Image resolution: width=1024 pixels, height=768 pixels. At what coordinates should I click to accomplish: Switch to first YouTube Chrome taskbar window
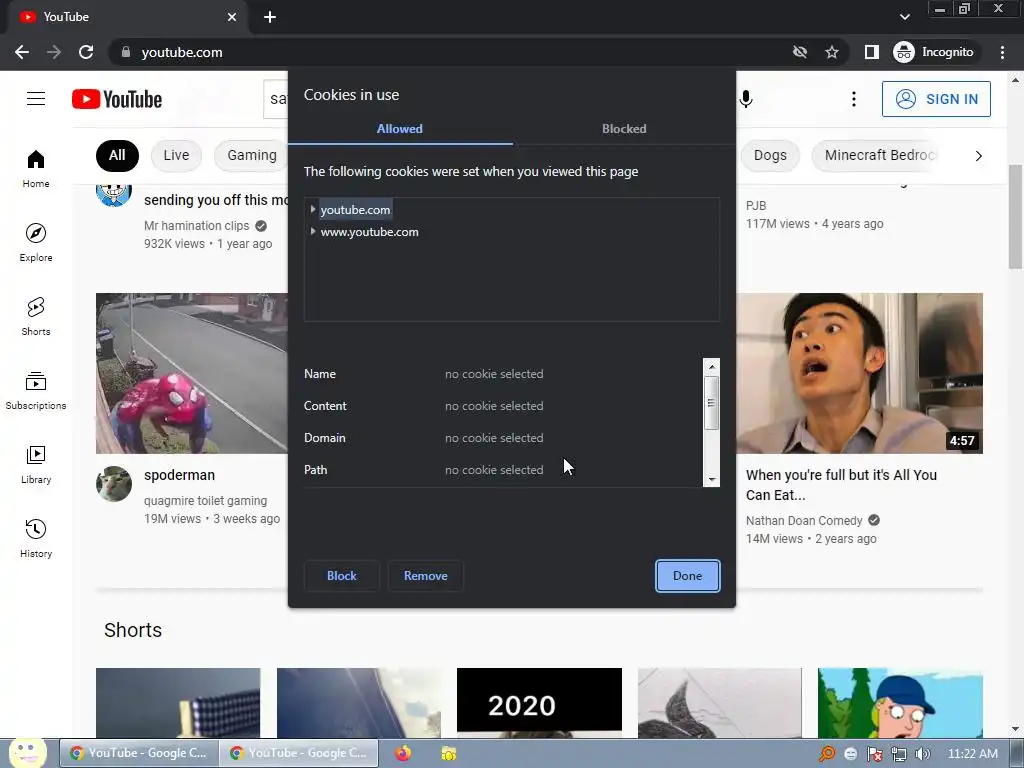pos(139,753)
